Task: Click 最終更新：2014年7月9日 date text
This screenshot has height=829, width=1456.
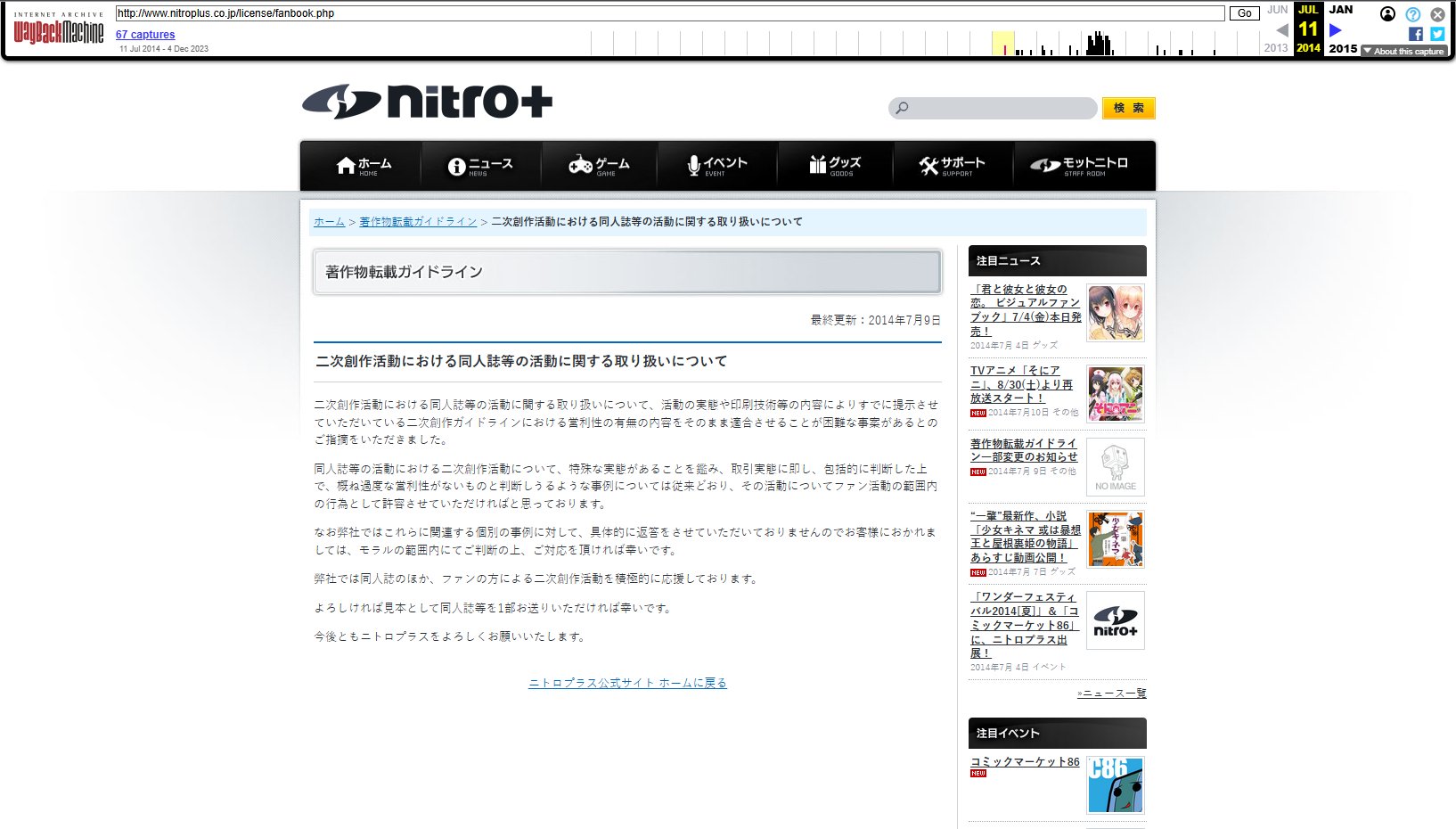Action: [x=875, y=320]
